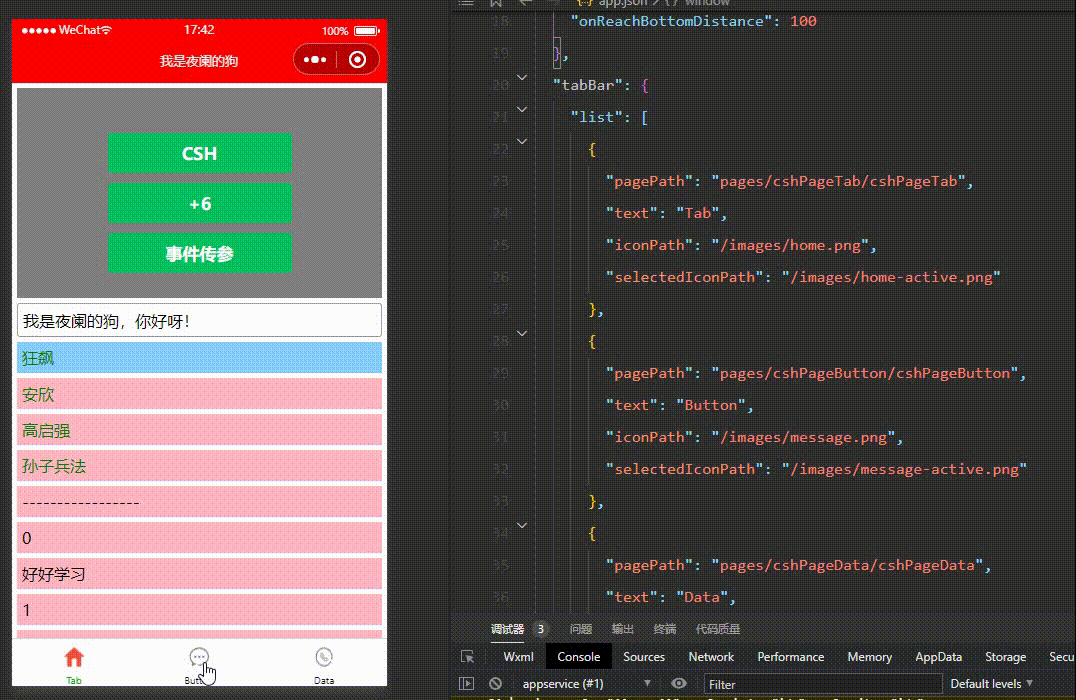This screenshot has width=1076, height=700.
Task: Tap the green +6 button
Action: 200,204
